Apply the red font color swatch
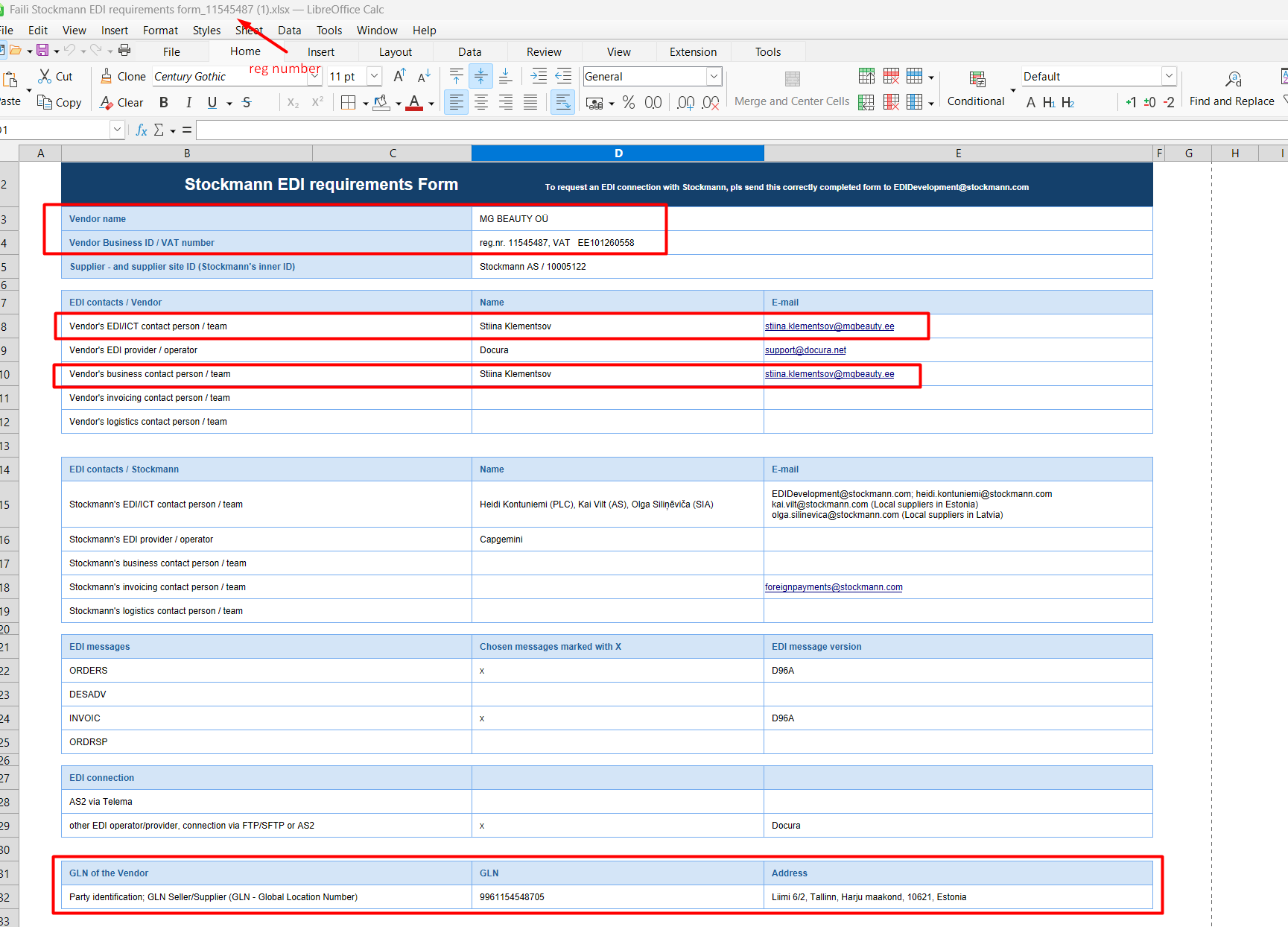1288x927 pixels. coord(414,102)
